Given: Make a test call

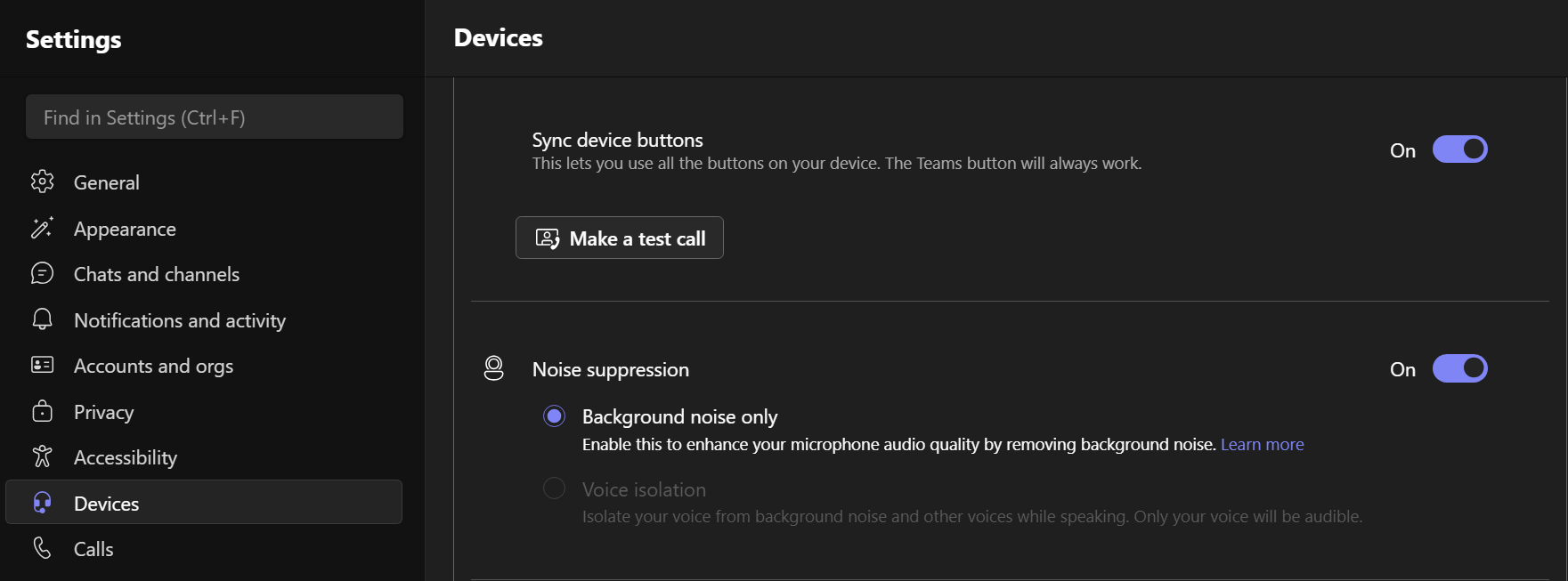Looking at the screenshot, I should 620,238.
